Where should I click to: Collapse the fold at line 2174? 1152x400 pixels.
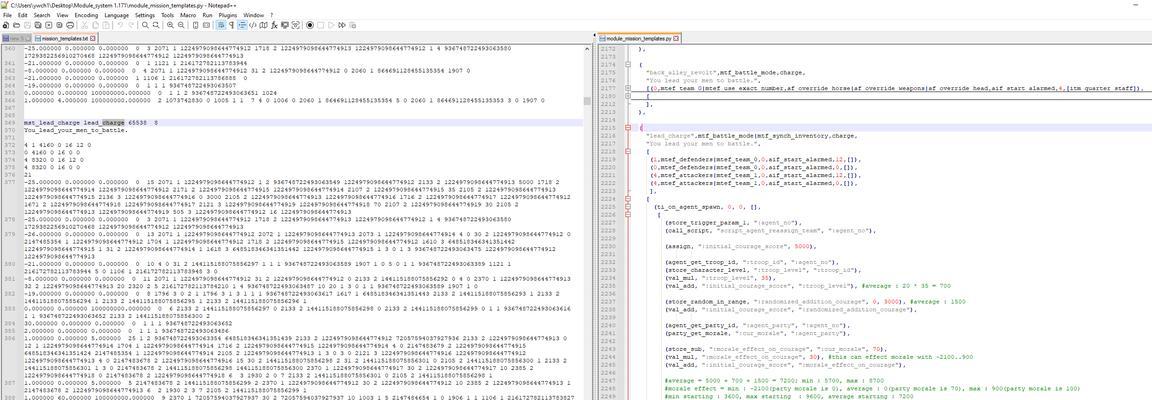coord(629,65)
